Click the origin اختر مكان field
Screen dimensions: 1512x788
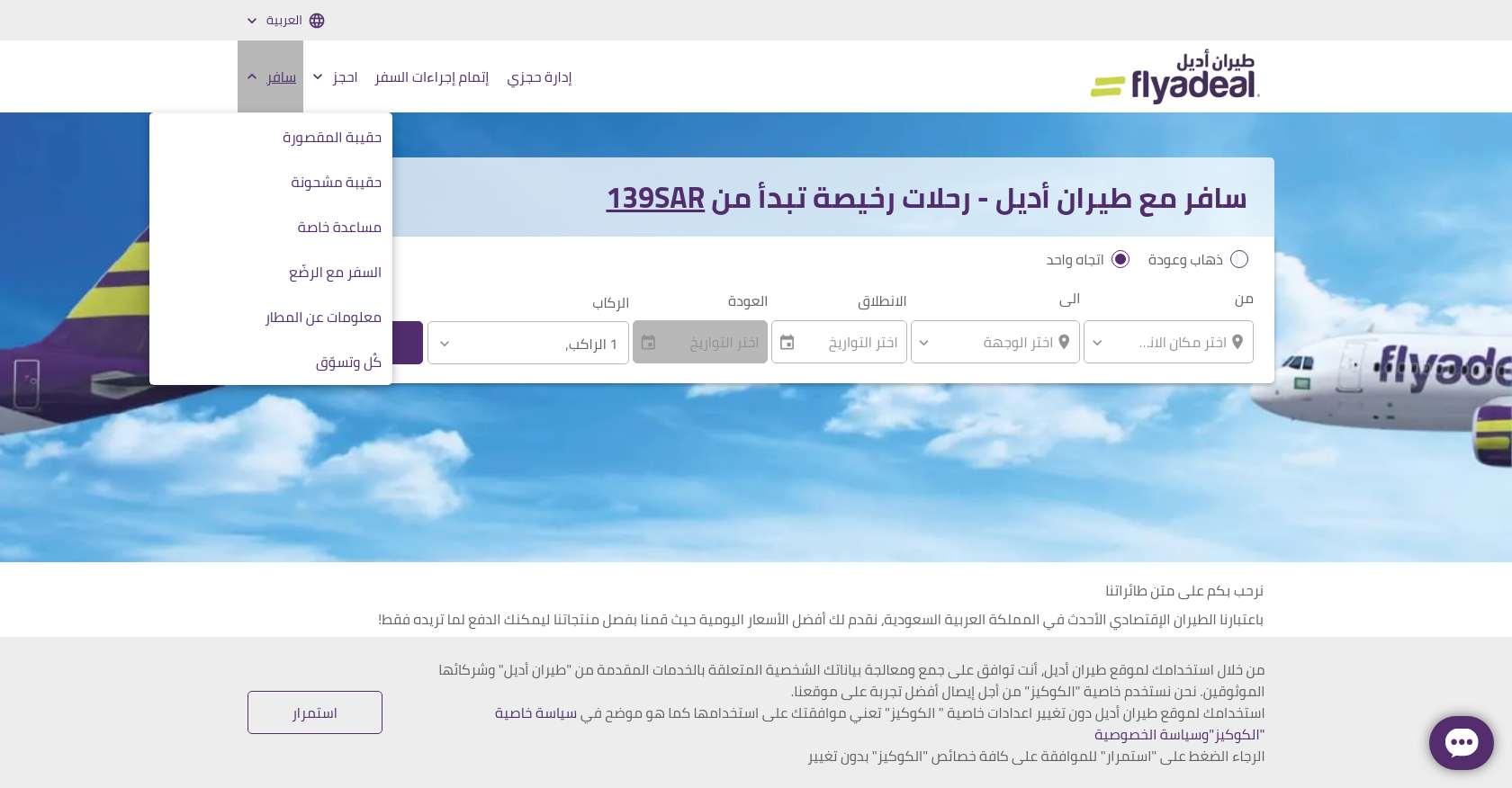(1168, 343)
